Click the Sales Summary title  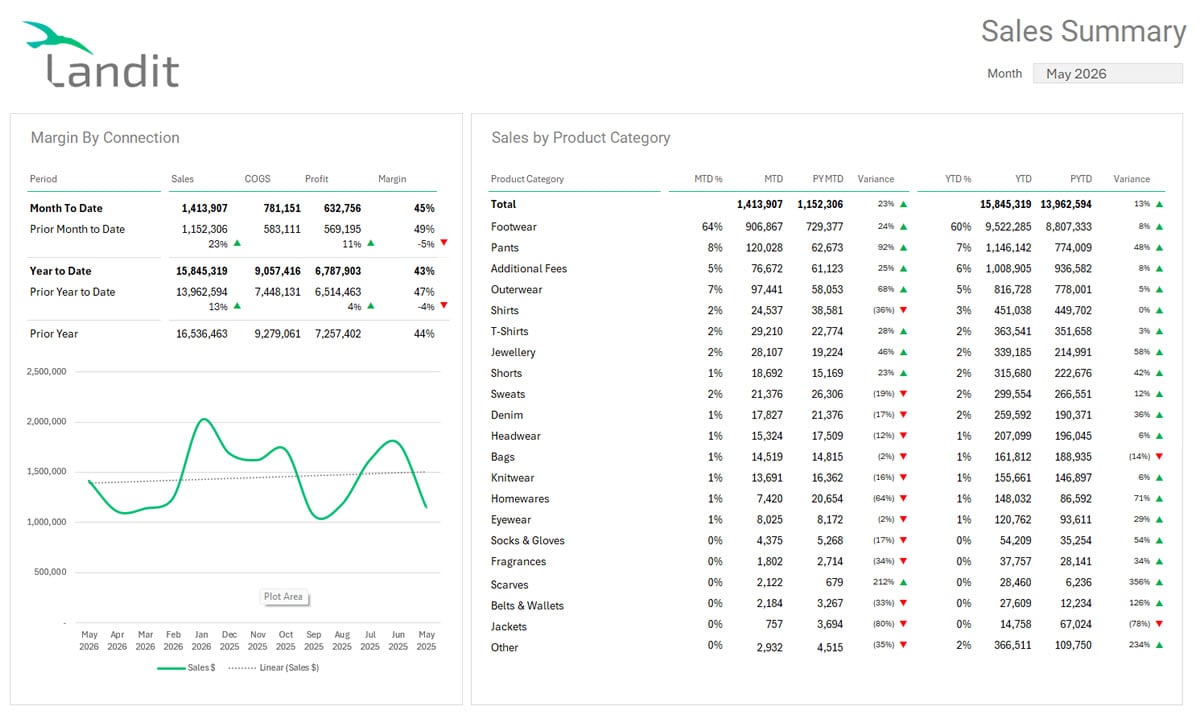1083,31
